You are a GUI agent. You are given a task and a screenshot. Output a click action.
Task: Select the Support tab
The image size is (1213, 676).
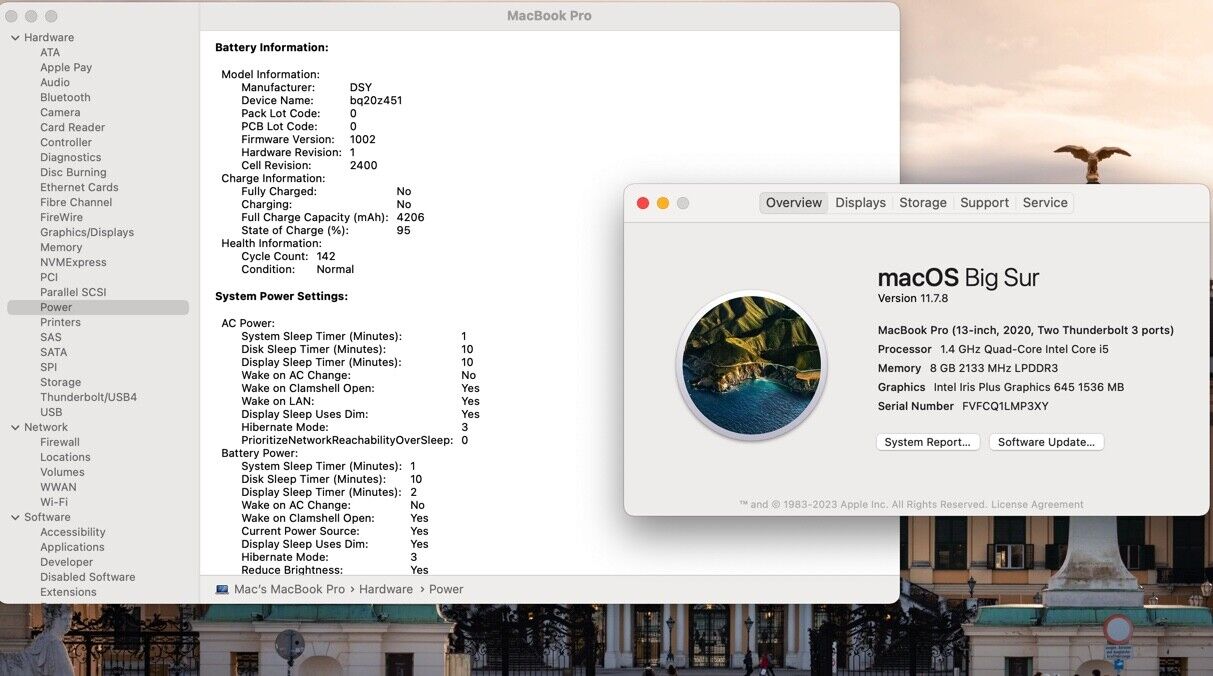[x=984, y=203]
